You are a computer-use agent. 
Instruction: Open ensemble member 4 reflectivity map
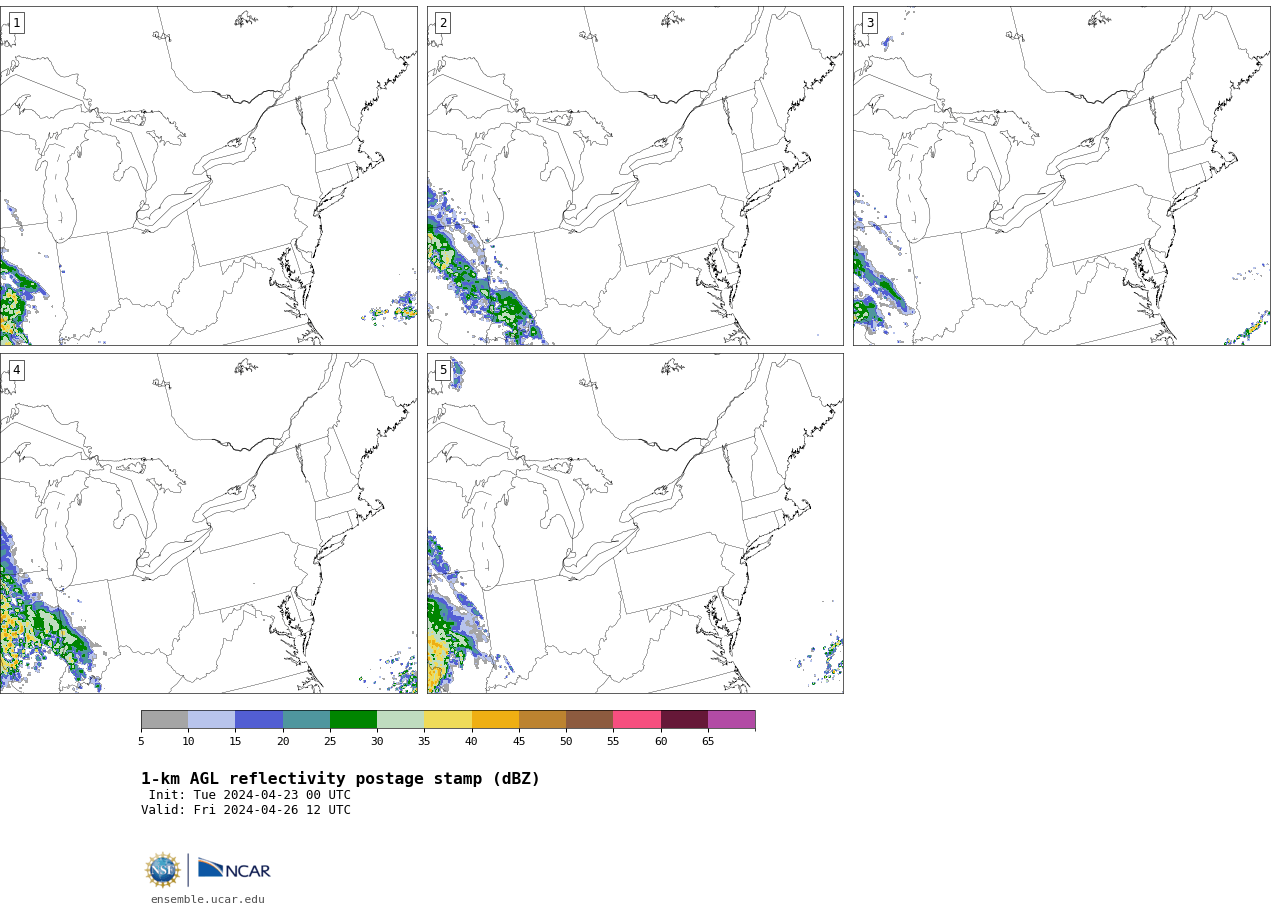tap(208, 523)
